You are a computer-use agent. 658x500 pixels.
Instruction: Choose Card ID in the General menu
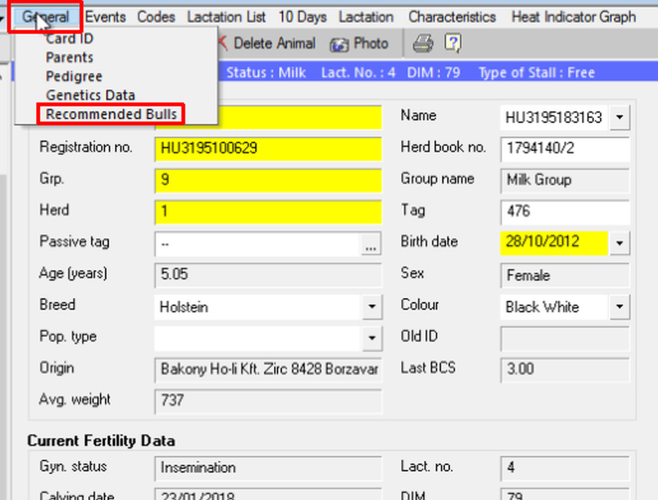(70, 39)
